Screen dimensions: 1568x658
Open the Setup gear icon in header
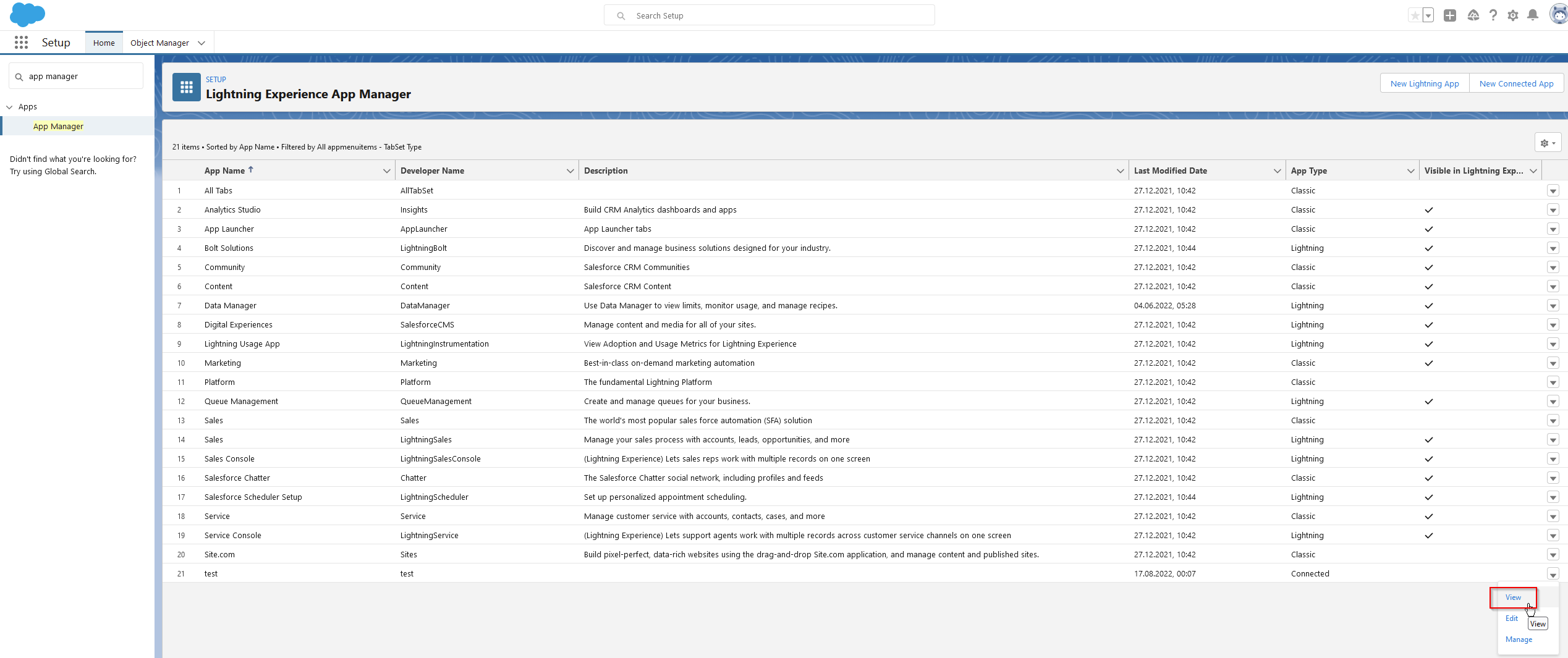click(1513, 15)
